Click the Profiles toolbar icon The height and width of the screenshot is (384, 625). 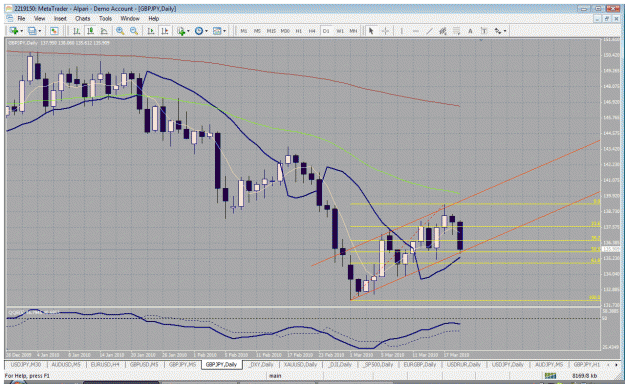click(32, 31)
